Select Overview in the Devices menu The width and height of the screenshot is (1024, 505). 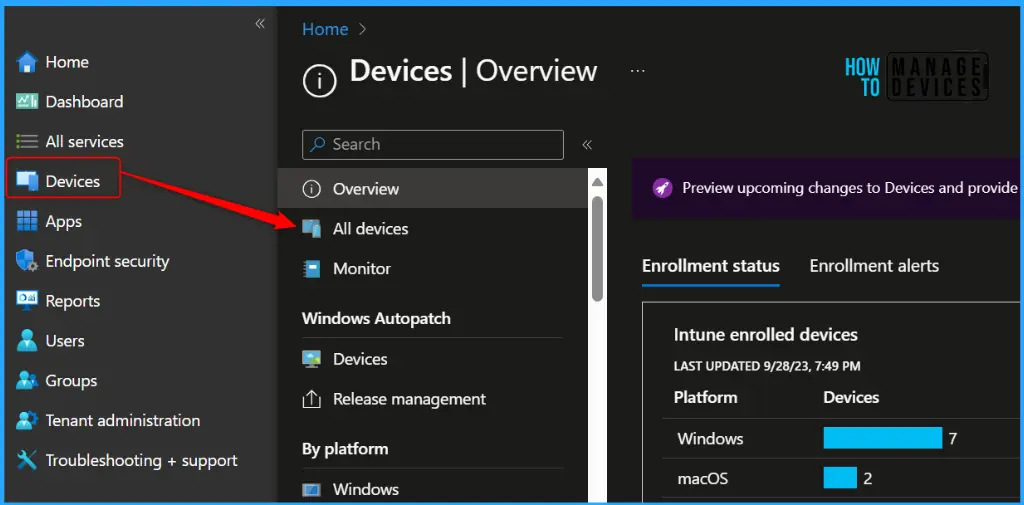click(x=433, y=189)
